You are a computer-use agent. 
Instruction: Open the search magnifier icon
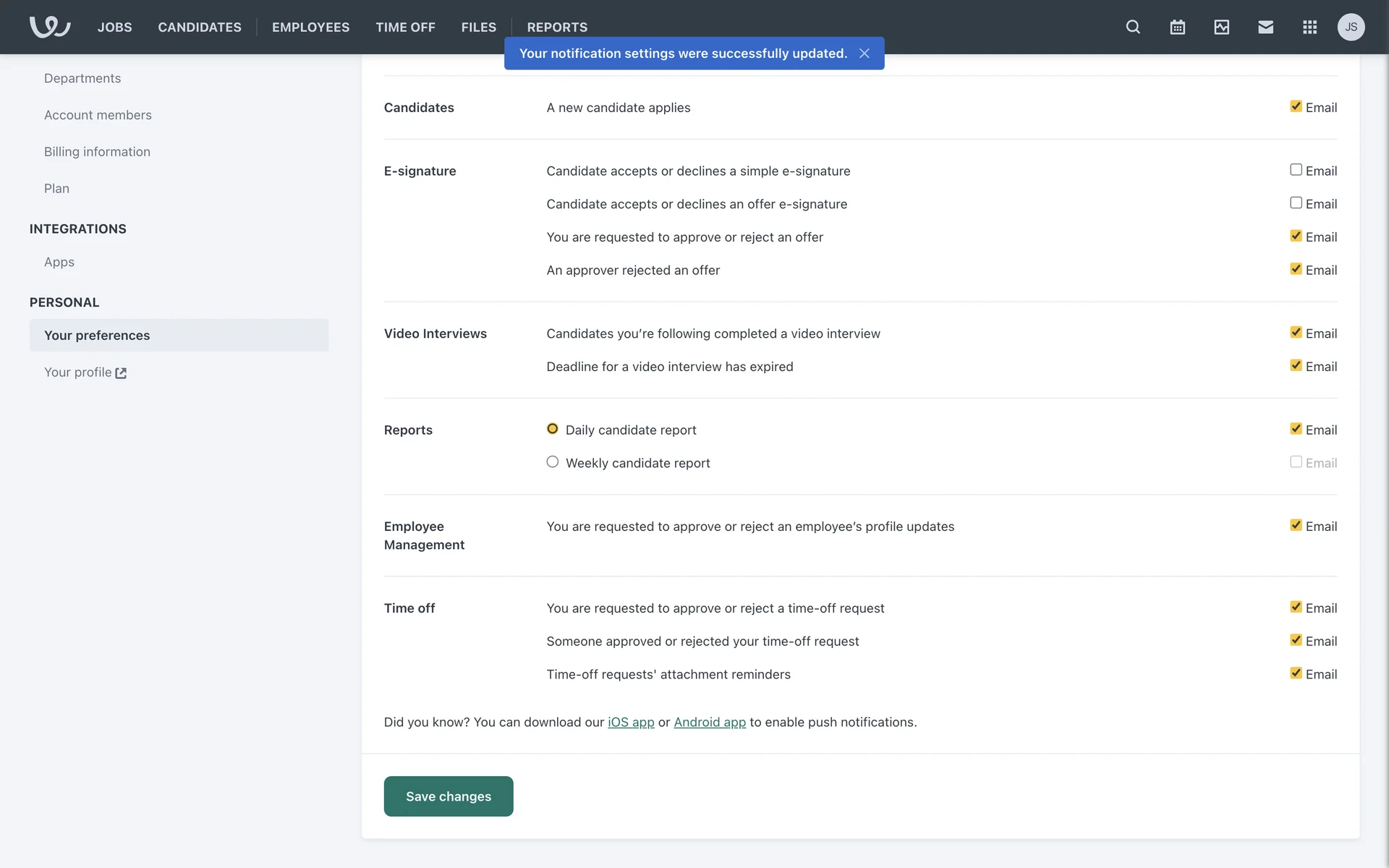pyautogui.click(x=1133, y=27)
